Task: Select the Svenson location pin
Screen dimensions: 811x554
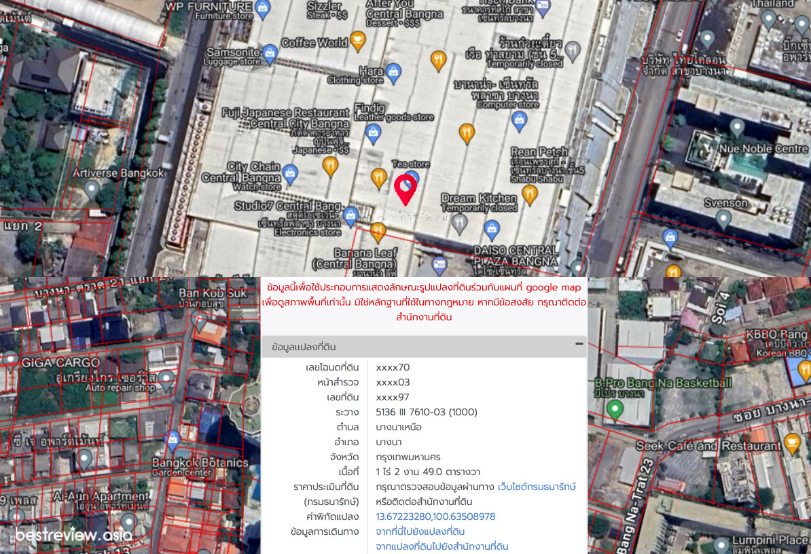Action: pos(723,219)
